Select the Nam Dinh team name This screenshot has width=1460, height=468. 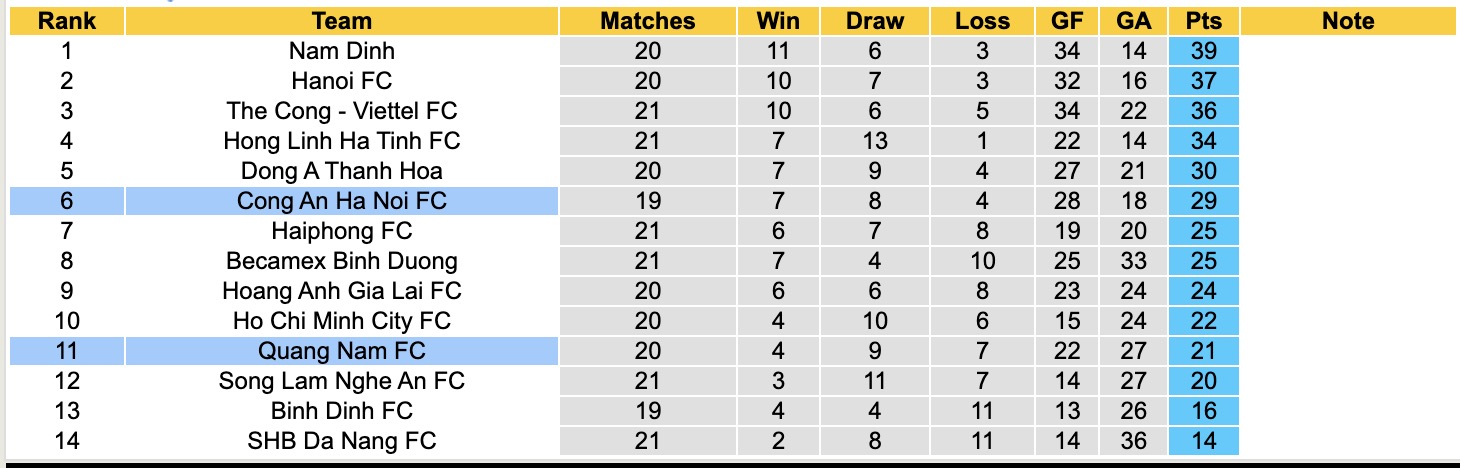tap(342, 51)
